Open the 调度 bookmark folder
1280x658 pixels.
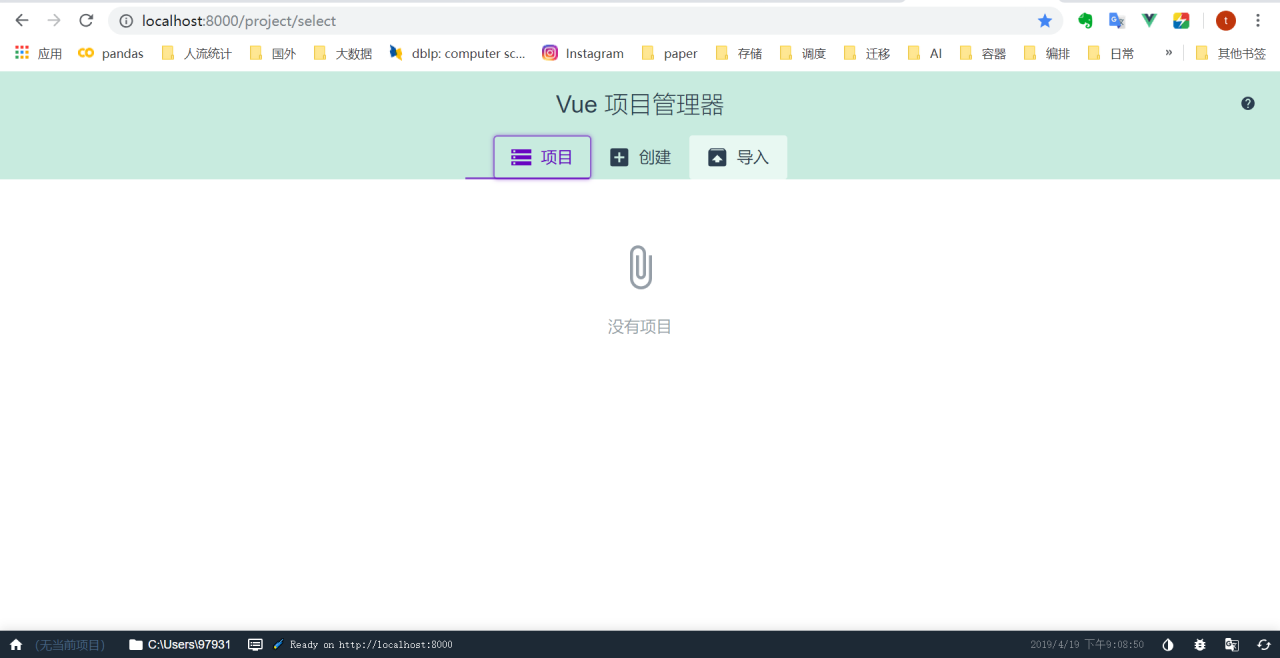coord(802,53)
